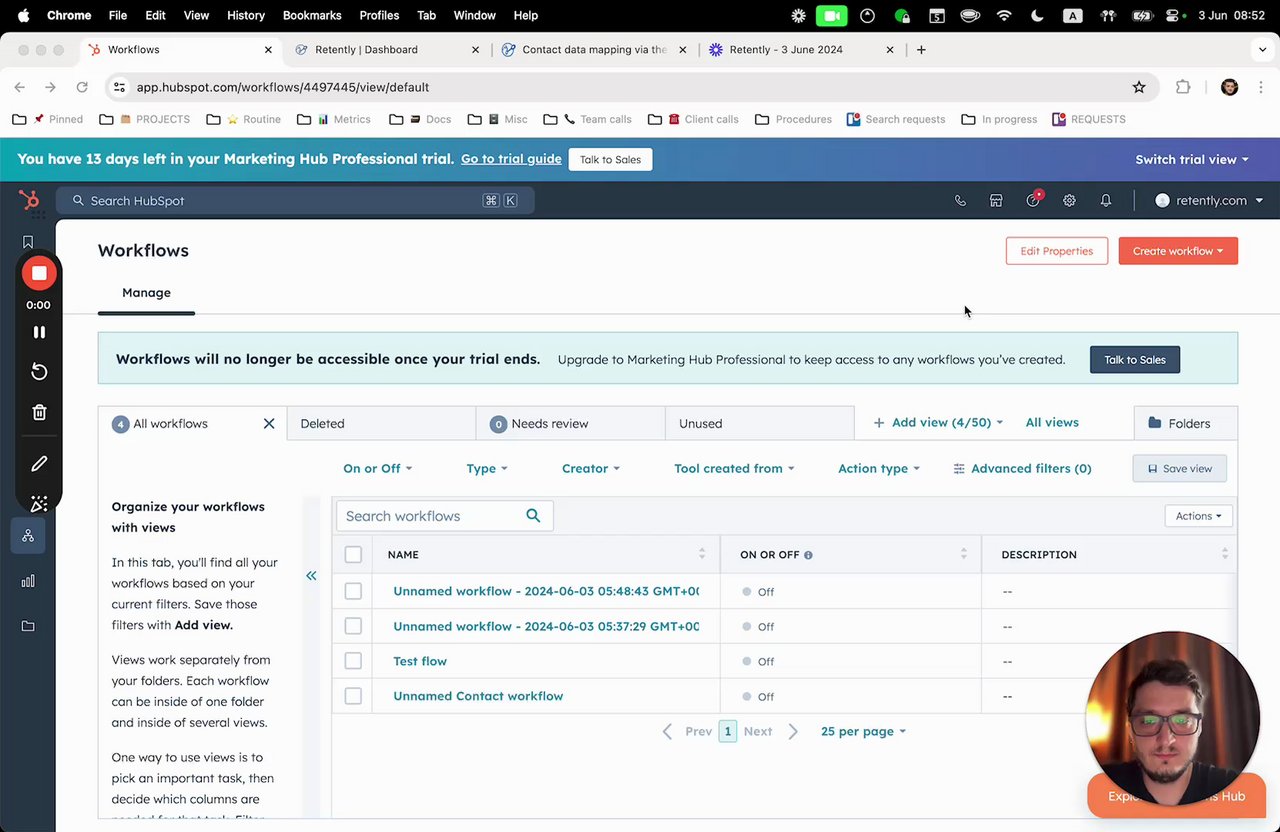Click the HubSpot sprocket logo

point(29,200)
